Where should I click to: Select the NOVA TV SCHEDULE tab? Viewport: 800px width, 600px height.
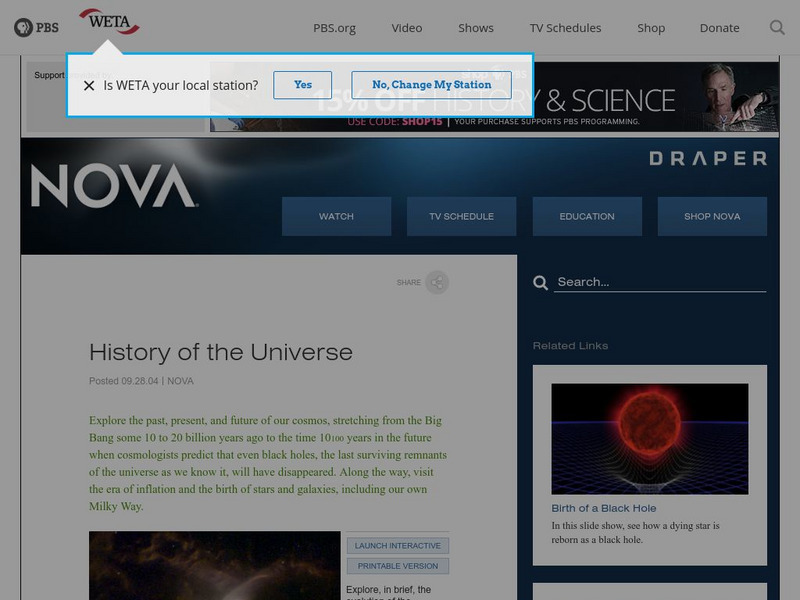pos(462,216)
